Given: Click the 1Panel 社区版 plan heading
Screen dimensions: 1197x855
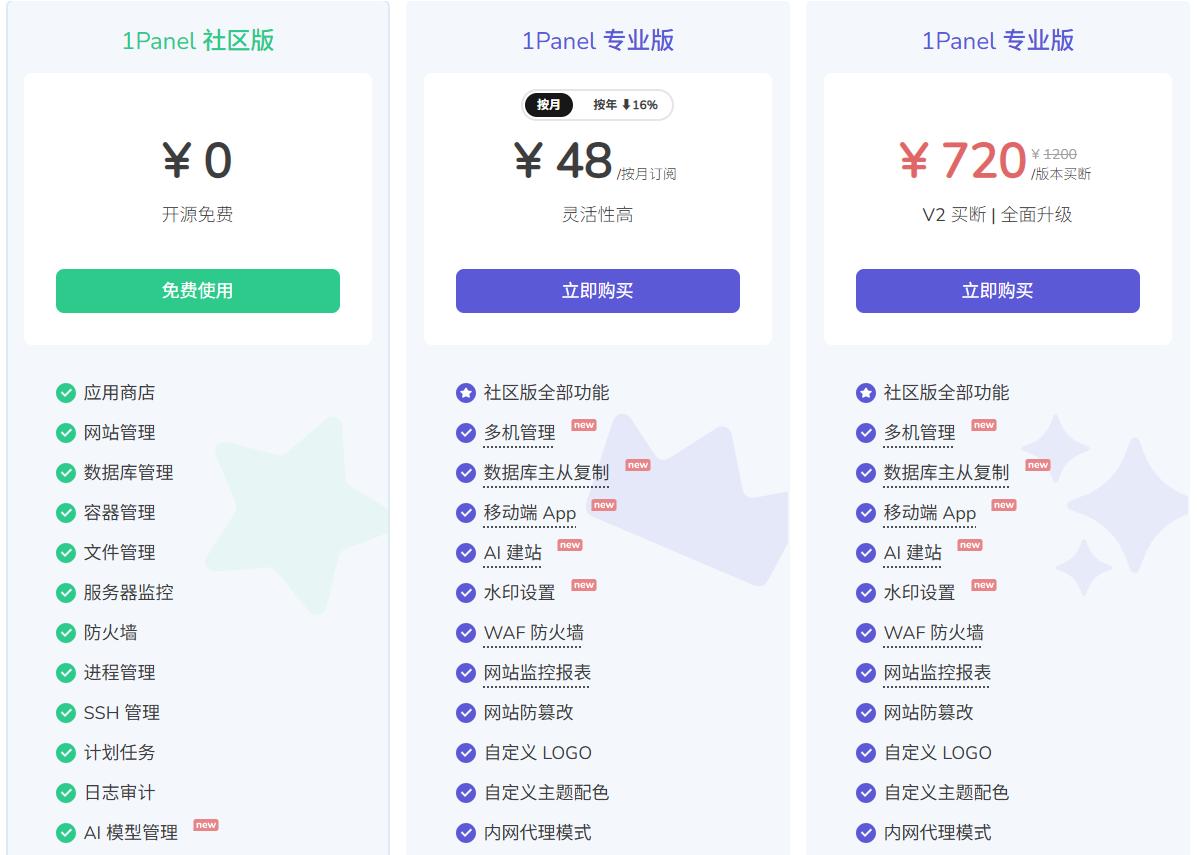Looking at the screenshot, I should click(x=198, y=41).
